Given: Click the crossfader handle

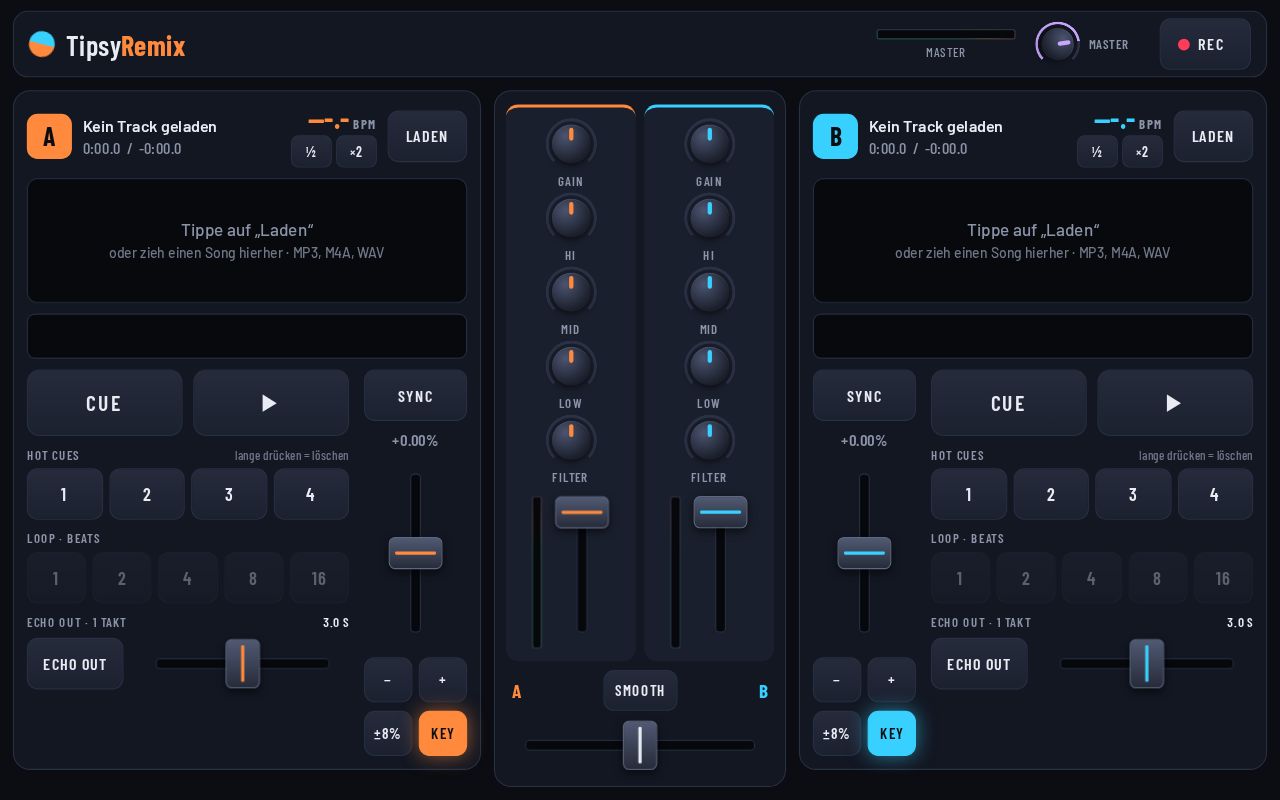Looking at the screenshot, I should [x=640, y=745].
